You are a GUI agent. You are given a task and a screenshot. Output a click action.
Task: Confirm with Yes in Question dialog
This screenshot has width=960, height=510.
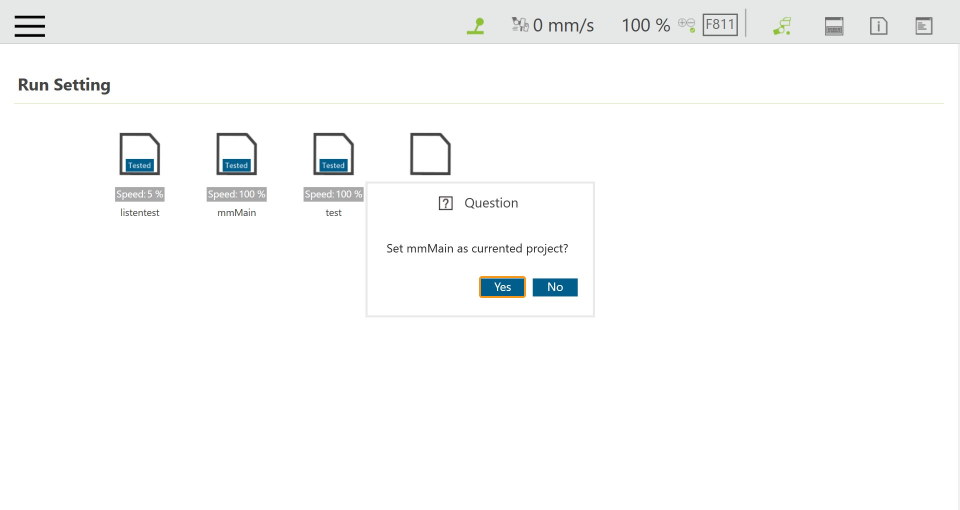[502, 287]
